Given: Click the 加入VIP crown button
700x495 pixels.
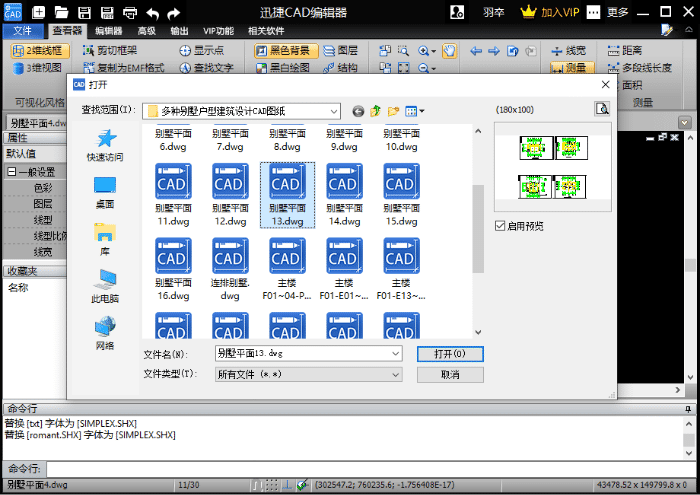Looking at the screenshot, I should point(550,12).
